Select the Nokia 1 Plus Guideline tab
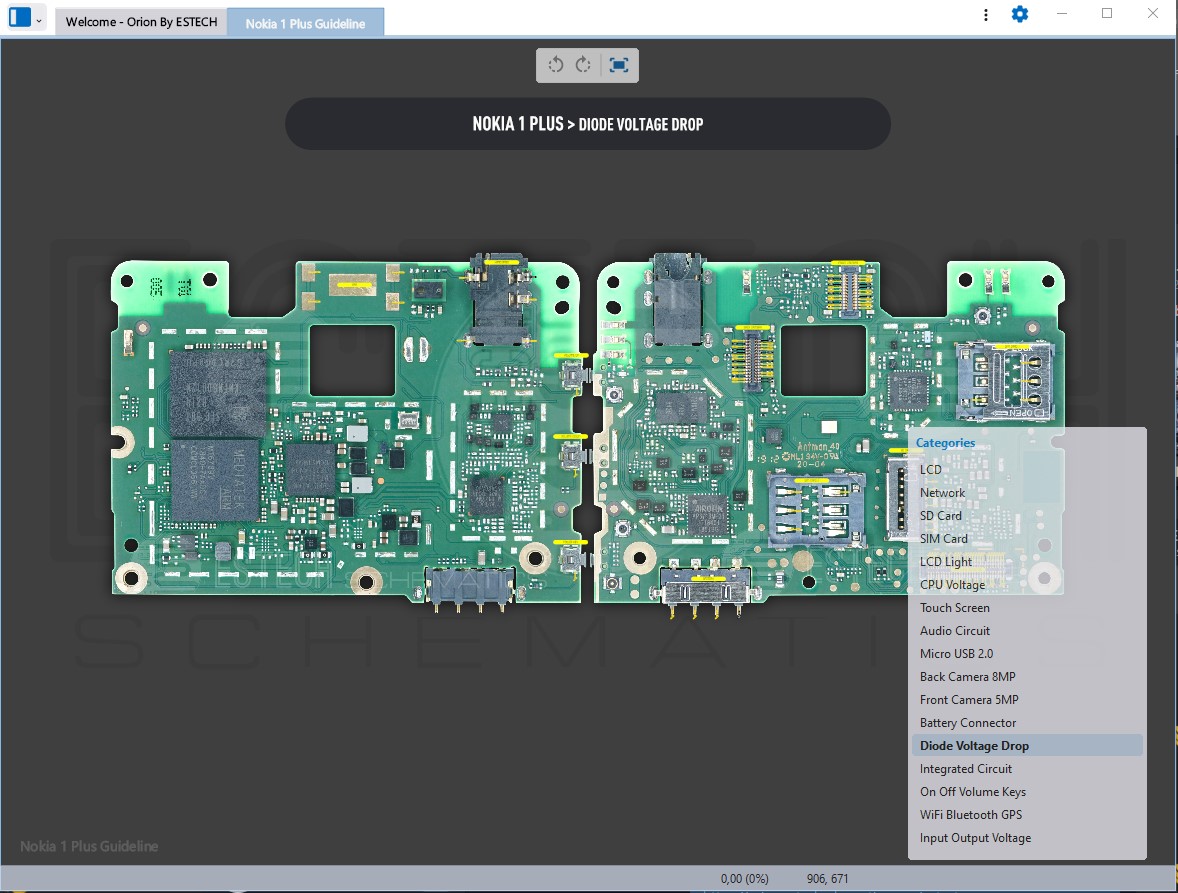The width and height of the screenshot is (1178, 893). pyautogui.click(x=305, y=23)
